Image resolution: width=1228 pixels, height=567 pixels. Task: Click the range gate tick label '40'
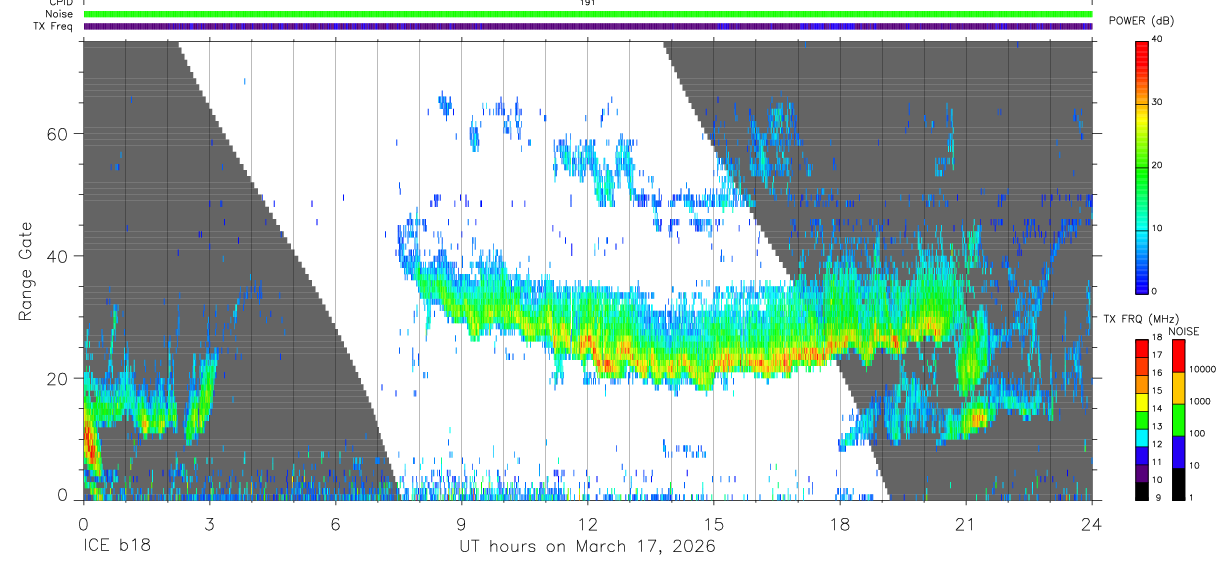[59, 256]
